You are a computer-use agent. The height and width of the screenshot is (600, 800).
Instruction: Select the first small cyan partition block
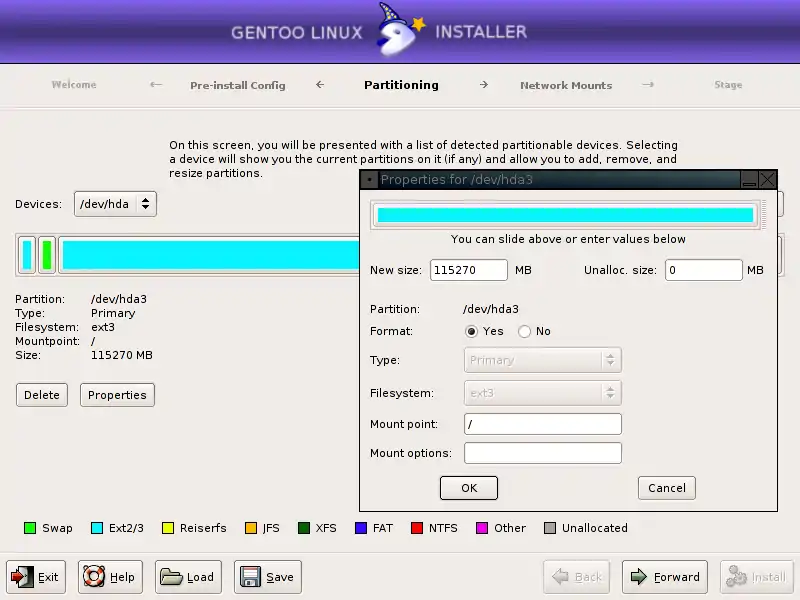tap(27, 254)
